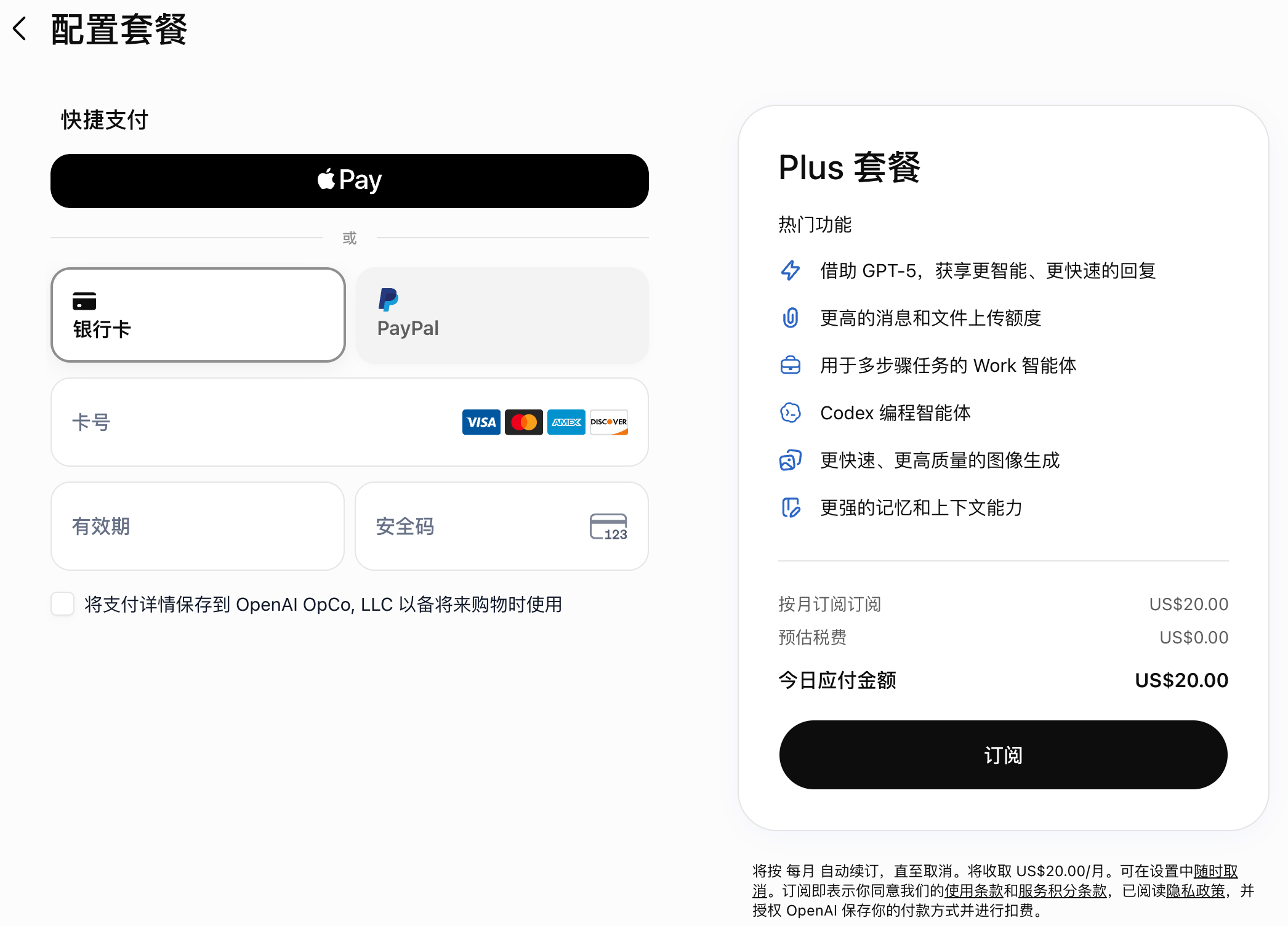Click the PayPal logo icon
Viewport: 1288px width, 926px height.
(x=388, y=300)
